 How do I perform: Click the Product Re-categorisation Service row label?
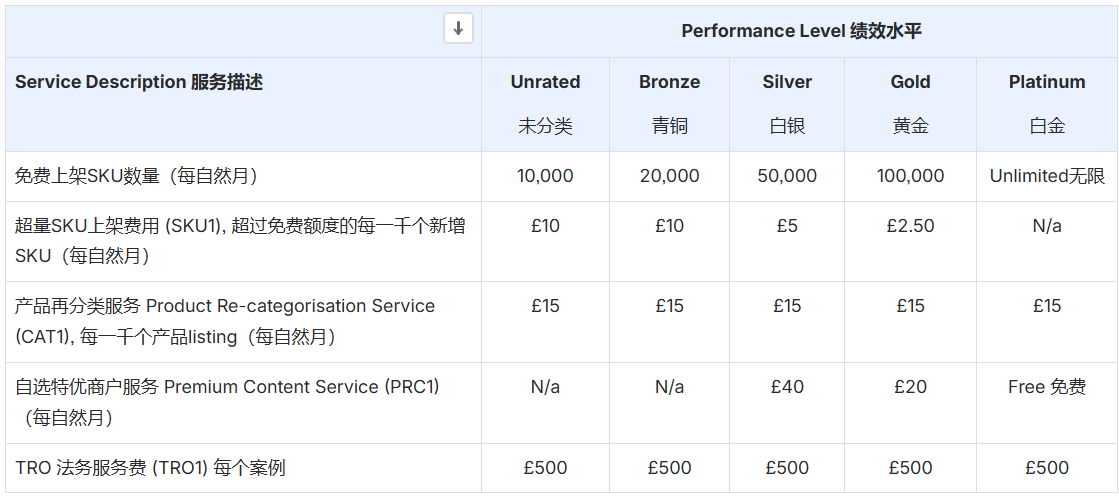[225, 321]
